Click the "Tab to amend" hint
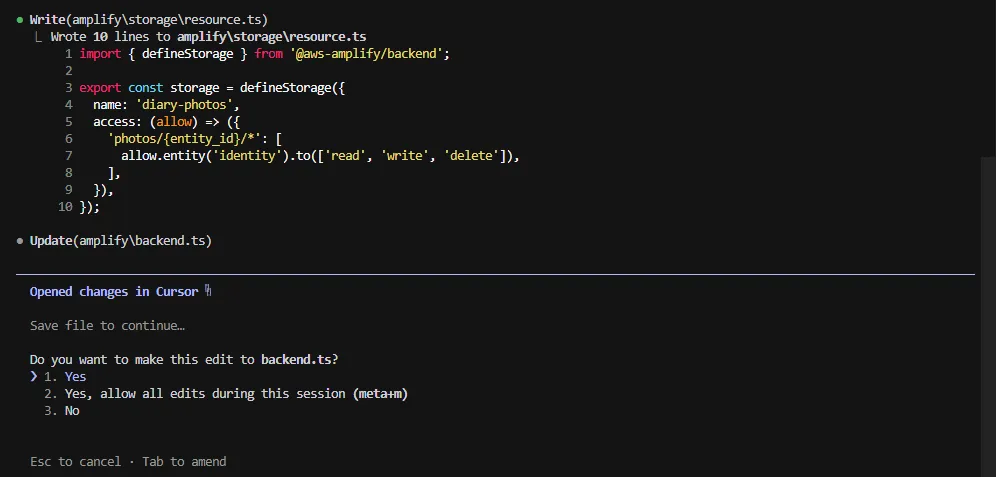The height and width of the screenshot is (477, 996). pos(184,462)
